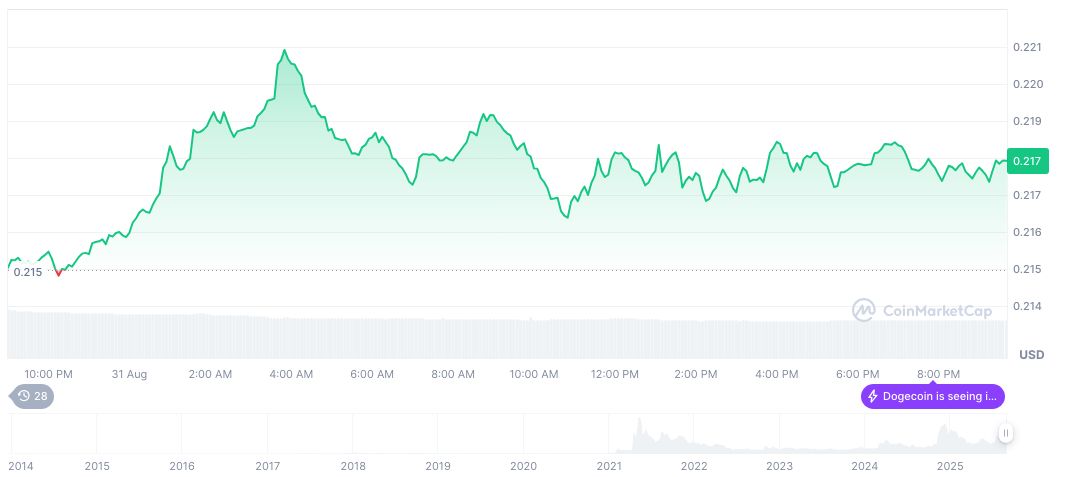Viewport: 1072px width, 477px height.
Task: Click the 0.215 opening price label
Action: click(27, 272)
